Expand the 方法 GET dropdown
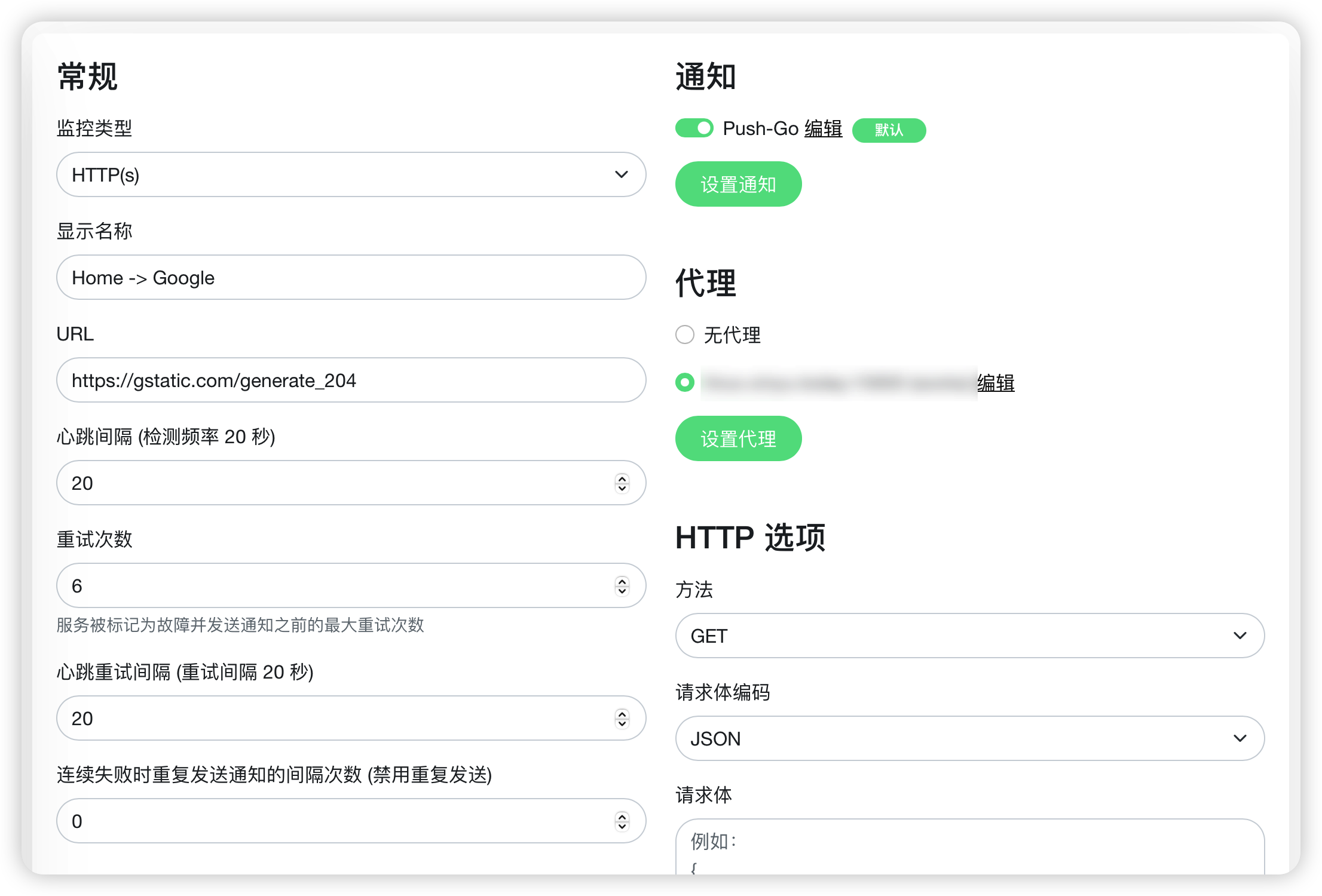Image resolution: width=1322 pixels, height=896 pixels. point(969,636)
